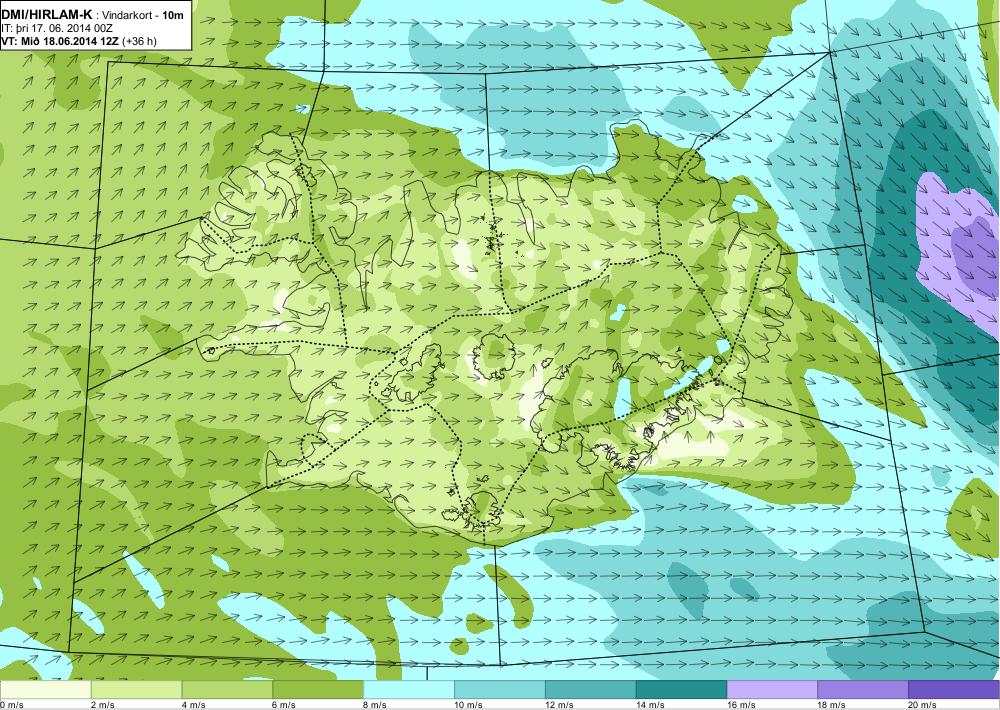The height and width of the screenshot is (710, 1000).
Task: Click the '(+36 h)' forecast offset text
Action: [x=139, y=41]
